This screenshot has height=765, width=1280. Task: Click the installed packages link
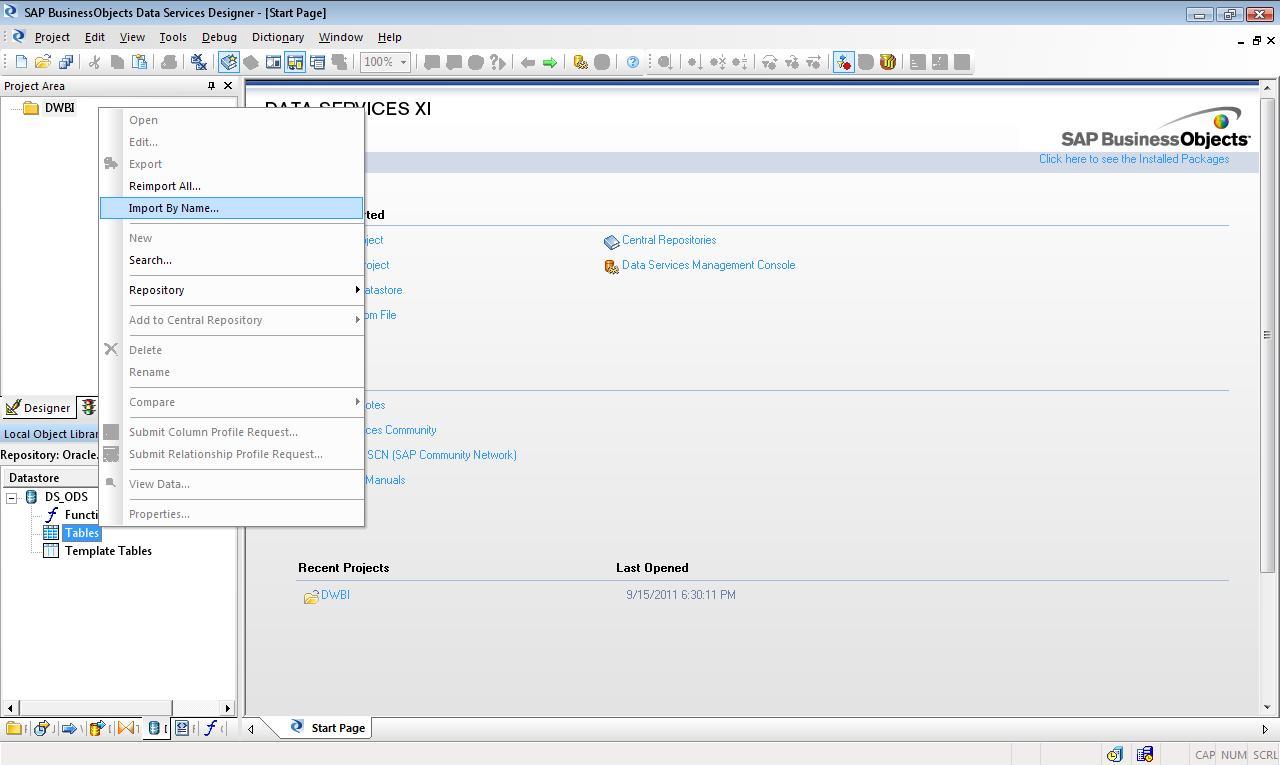[1134, 159]
